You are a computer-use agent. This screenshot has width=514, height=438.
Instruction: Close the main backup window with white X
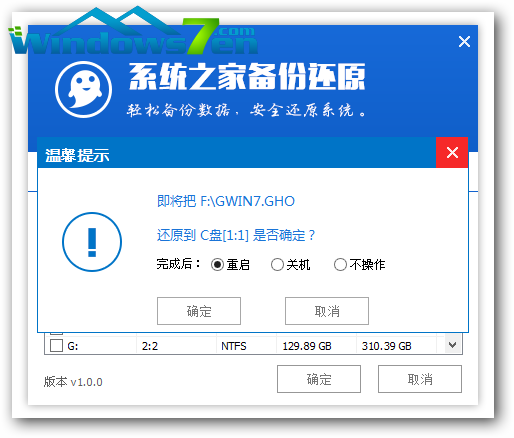[464, 42]
